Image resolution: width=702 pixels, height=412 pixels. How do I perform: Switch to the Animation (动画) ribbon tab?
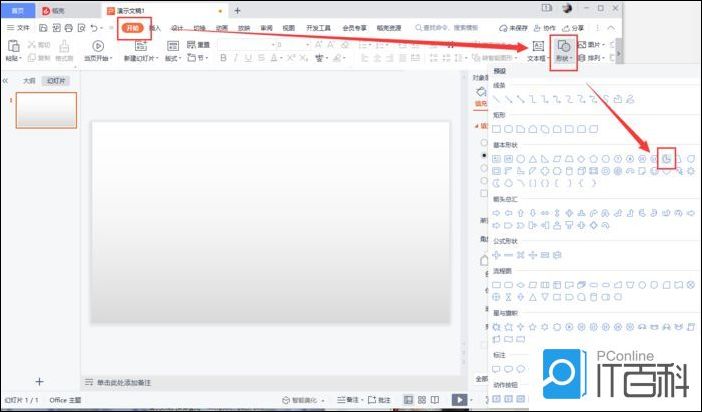tap(222, 28)
